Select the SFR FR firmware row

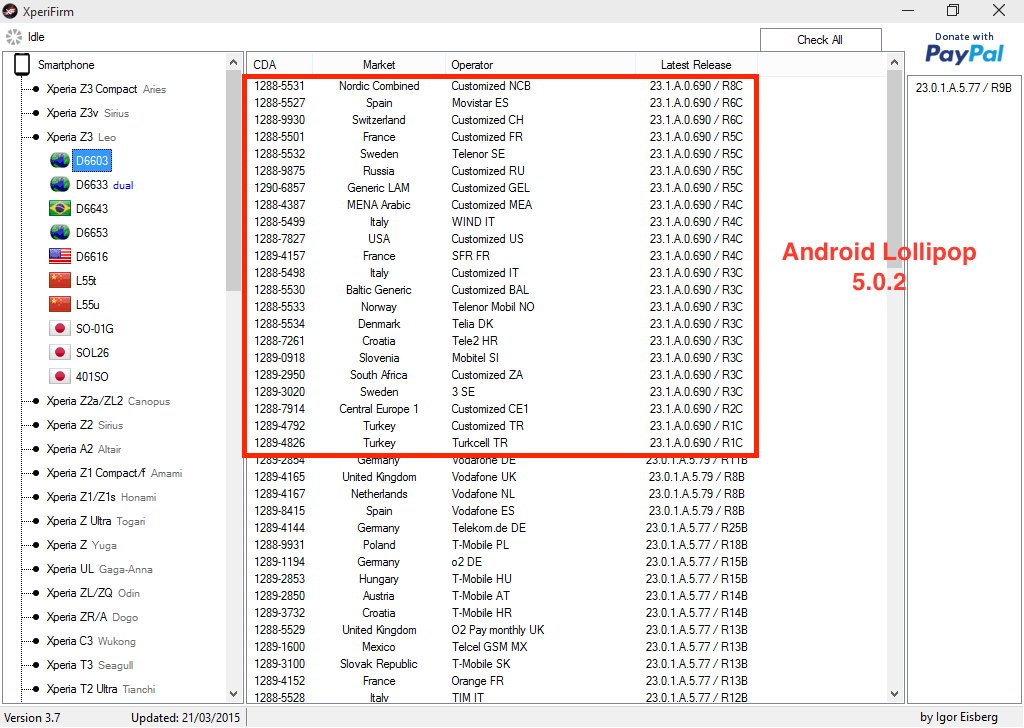tap(502, 255)
